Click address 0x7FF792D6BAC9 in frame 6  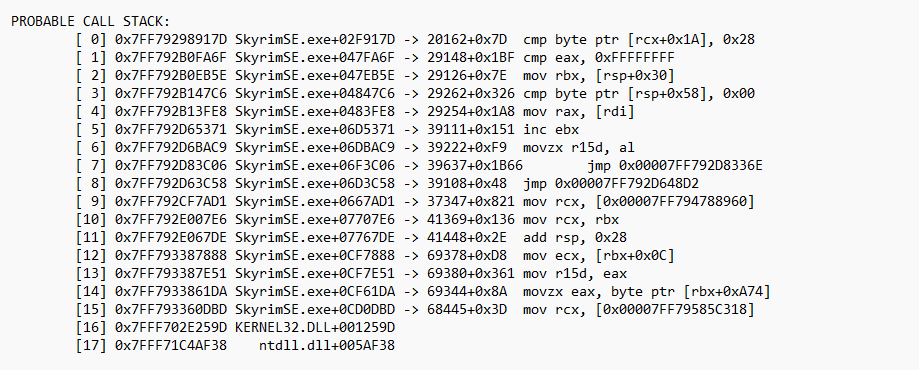(172, 148)
